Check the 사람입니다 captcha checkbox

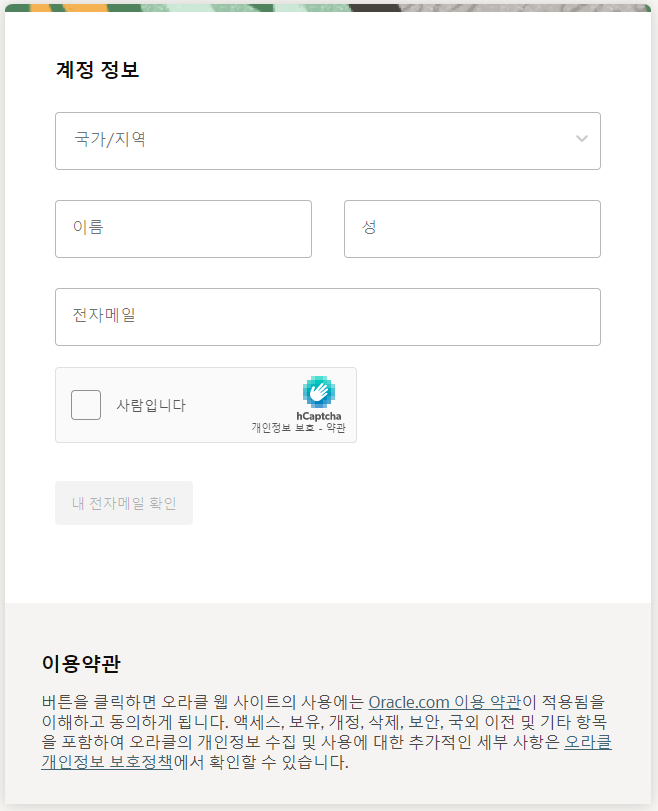tap(86, 405)
